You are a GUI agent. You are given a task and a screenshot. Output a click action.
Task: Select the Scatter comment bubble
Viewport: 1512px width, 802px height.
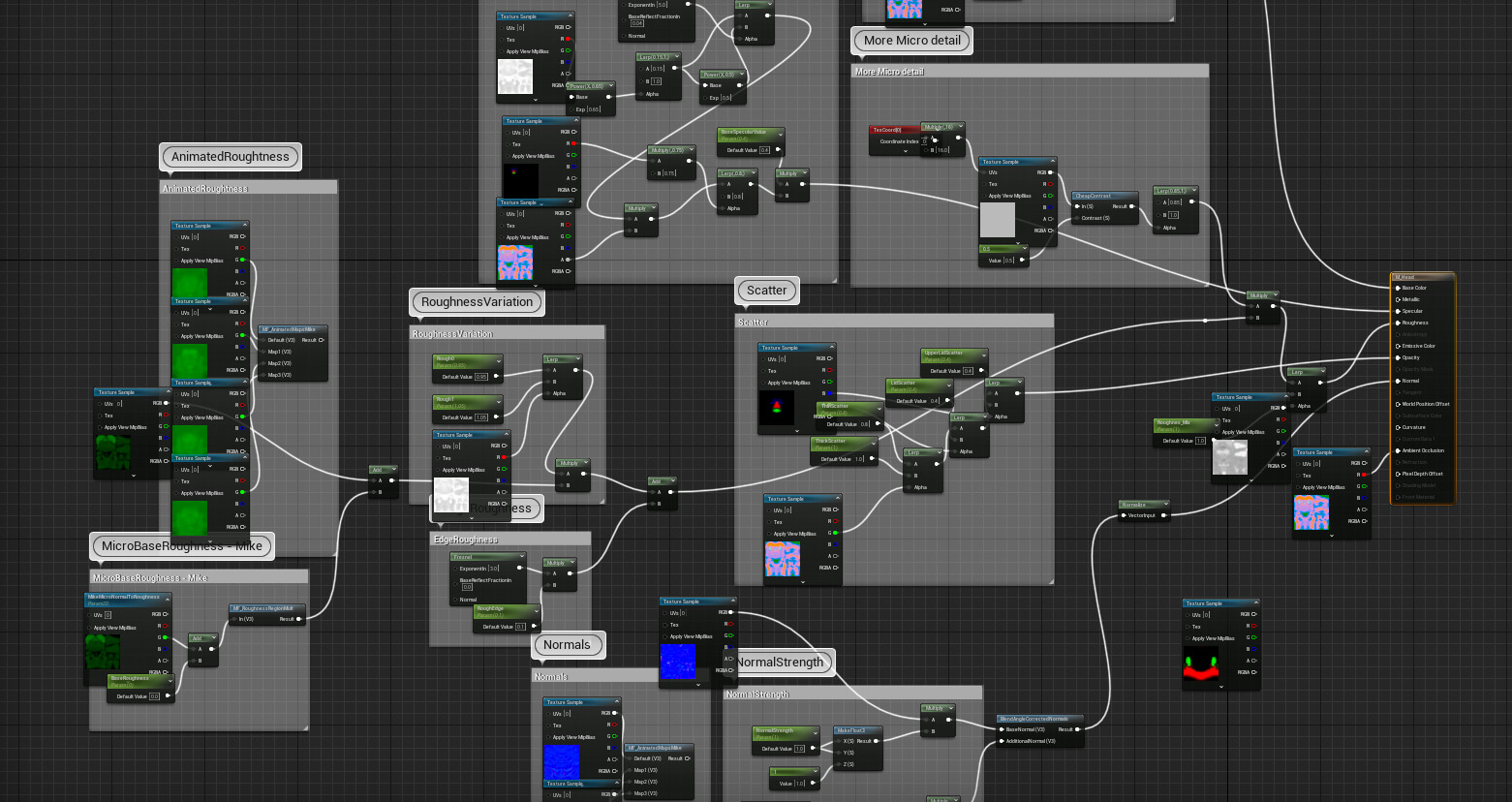click(767, 291)
